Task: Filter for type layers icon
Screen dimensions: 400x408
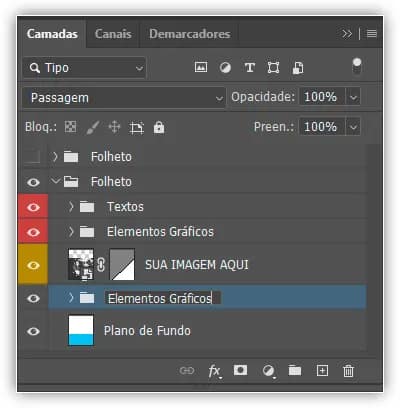Action: pos(250,68)
